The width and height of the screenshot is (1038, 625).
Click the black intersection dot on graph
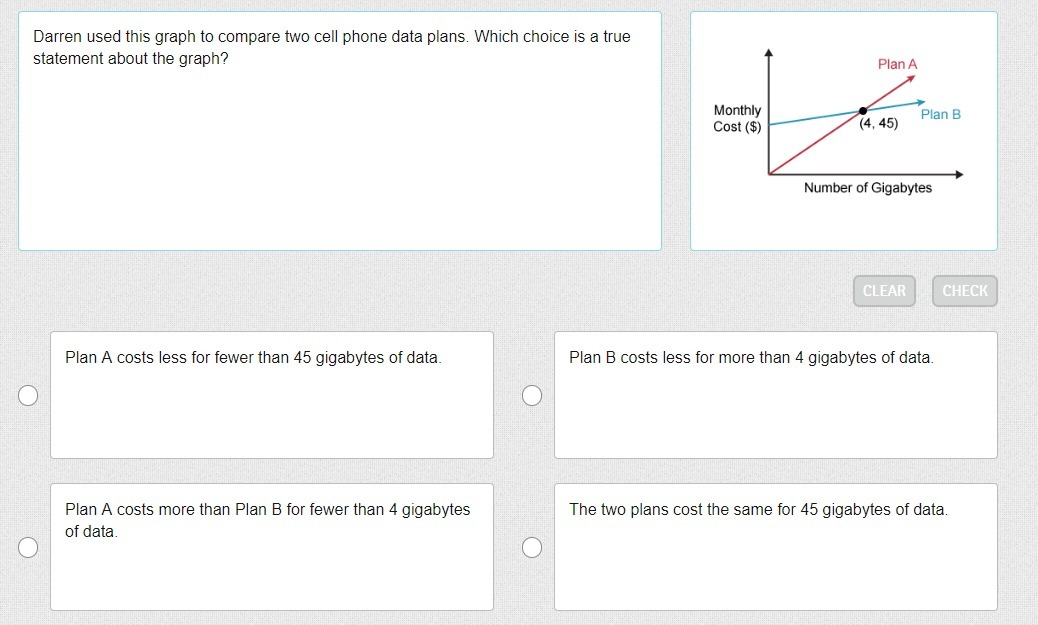862,110
